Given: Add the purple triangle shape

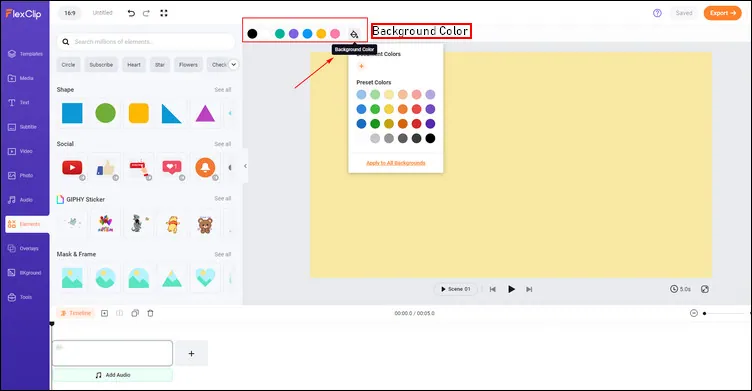Looking at the screenshot, I should pyautogui.click(x=205, y=114).
